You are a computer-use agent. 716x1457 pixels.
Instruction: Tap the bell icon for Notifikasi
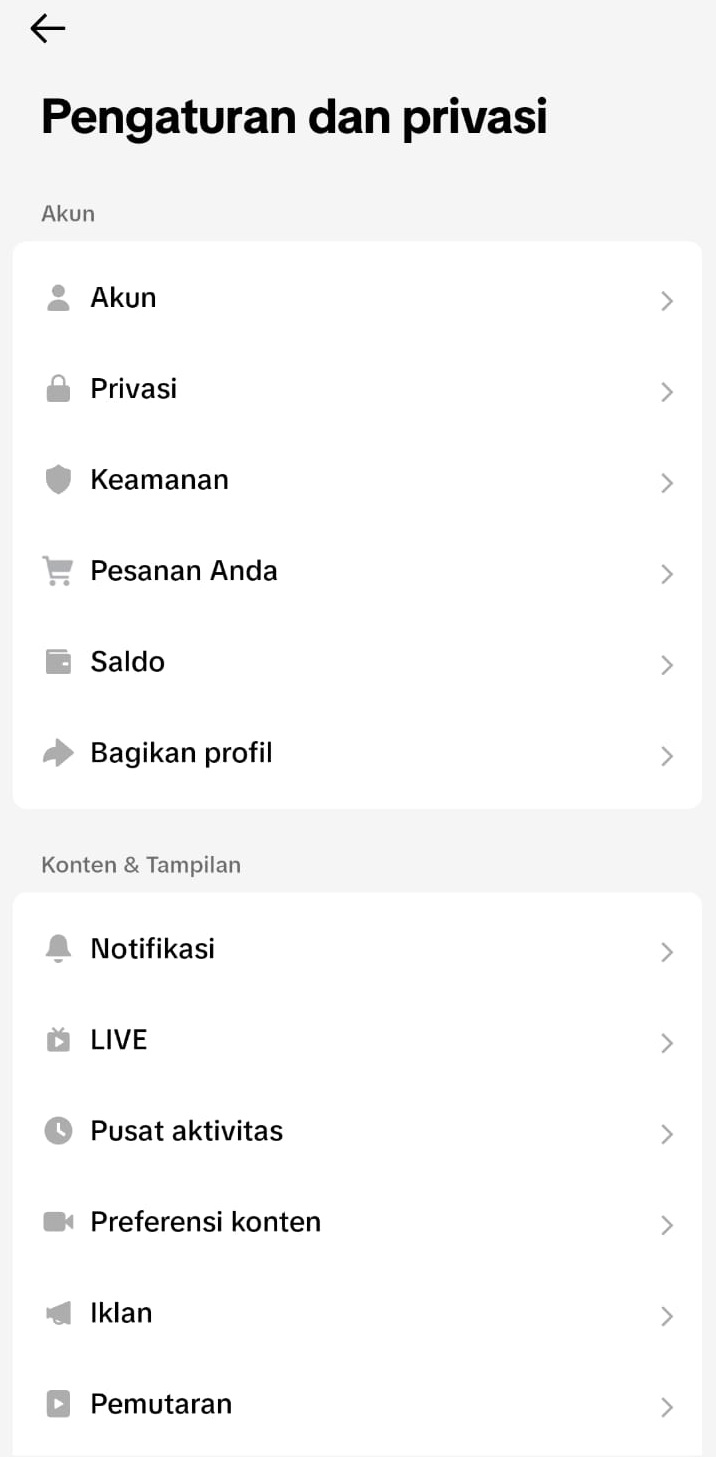pyautogui.click(x=59, y=949)
